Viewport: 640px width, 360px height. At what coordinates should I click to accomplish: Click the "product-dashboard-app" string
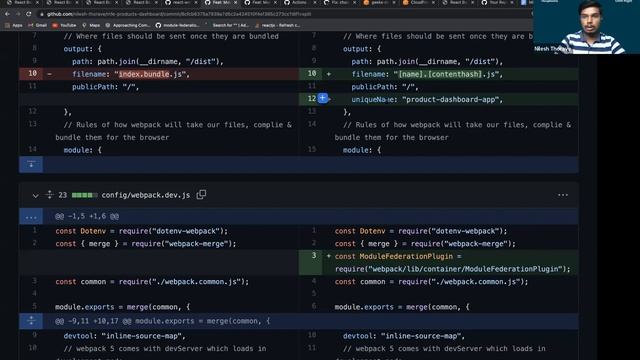(451, 100)
